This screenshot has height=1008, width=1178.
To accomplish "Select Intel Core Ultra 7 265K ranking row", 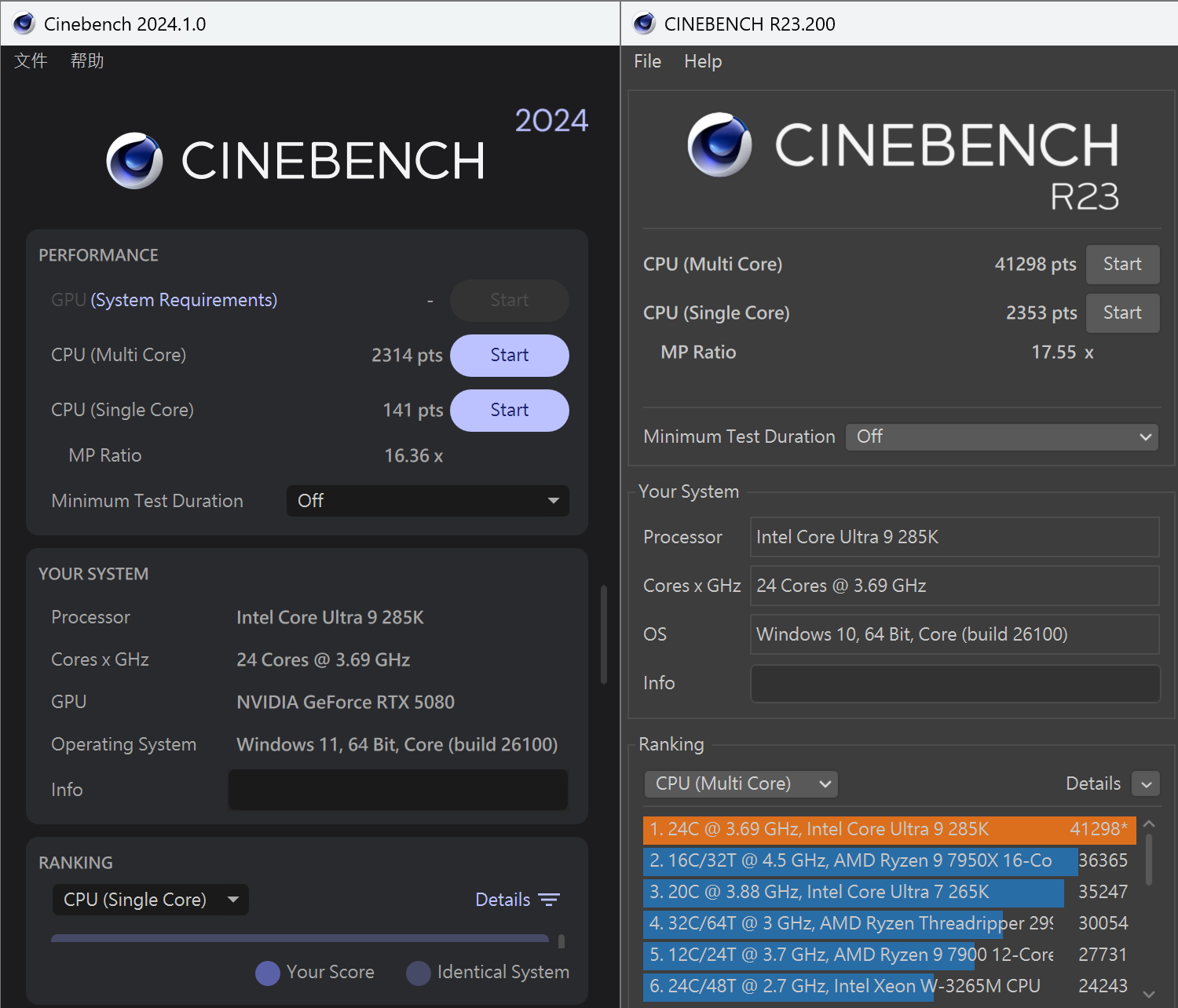I will pos(889,893).
